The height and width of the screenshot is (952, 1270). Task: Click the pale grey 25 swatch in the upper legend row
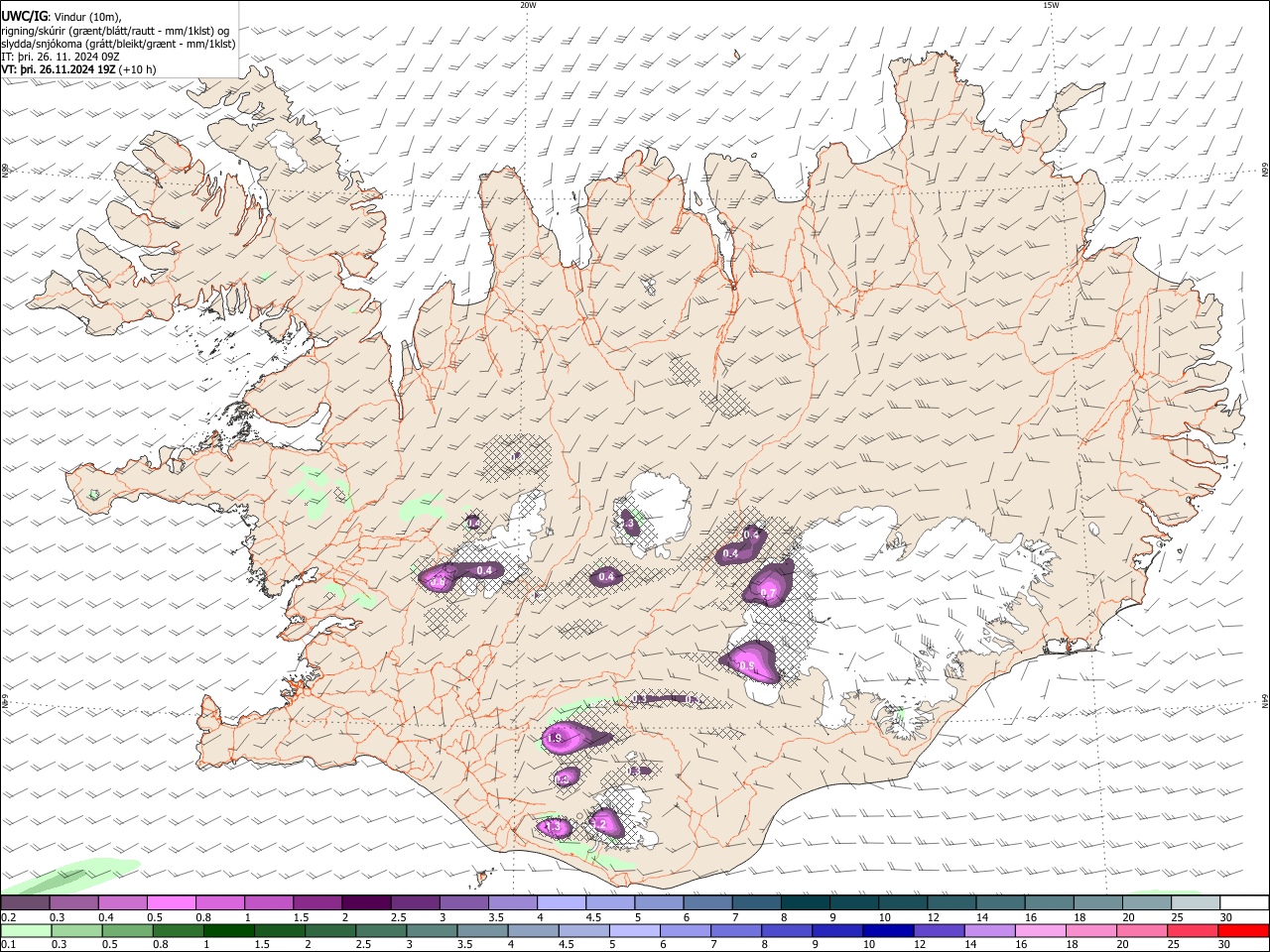[x=1196, y=902]
